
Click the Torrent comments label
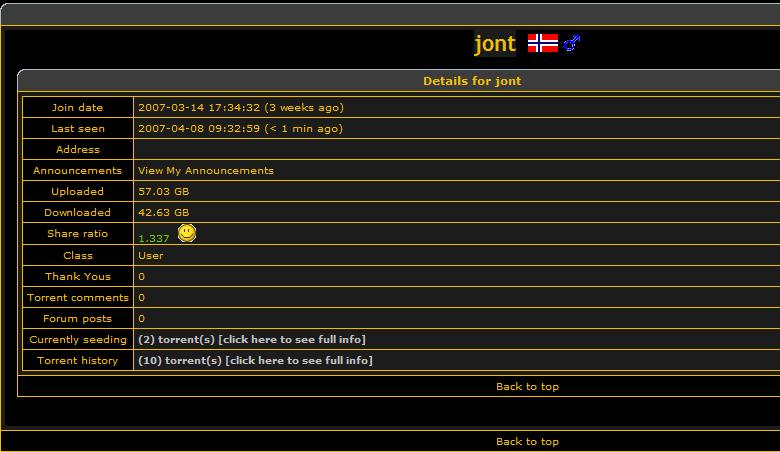(78, 297)
